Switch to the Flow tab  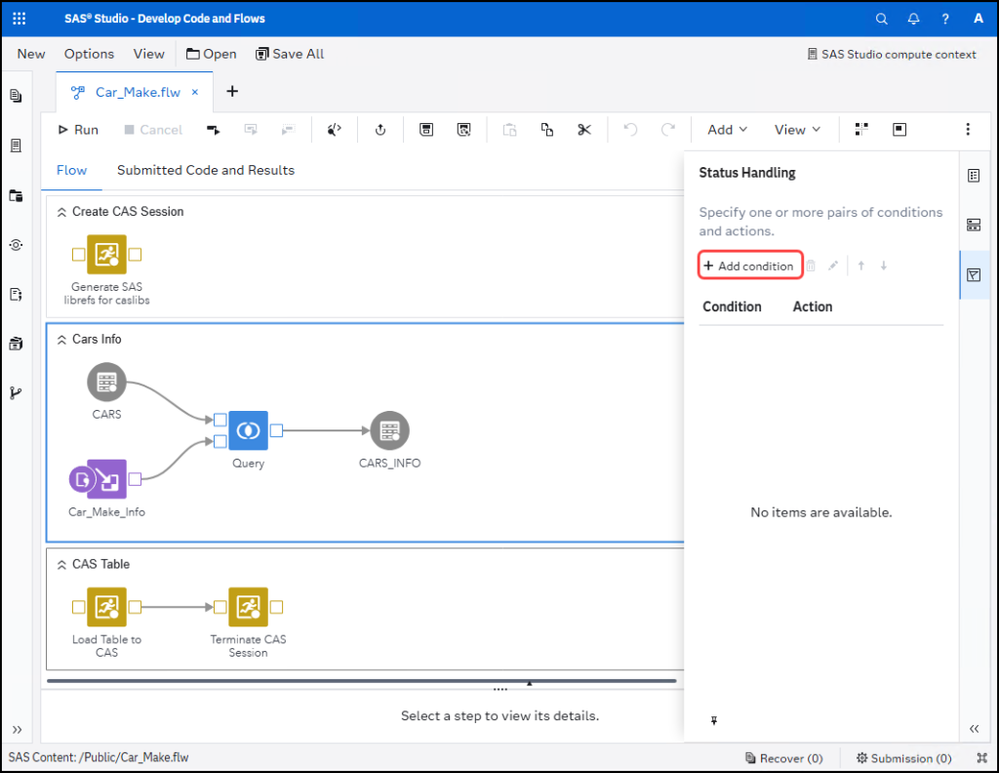click(x=71, y=171)
